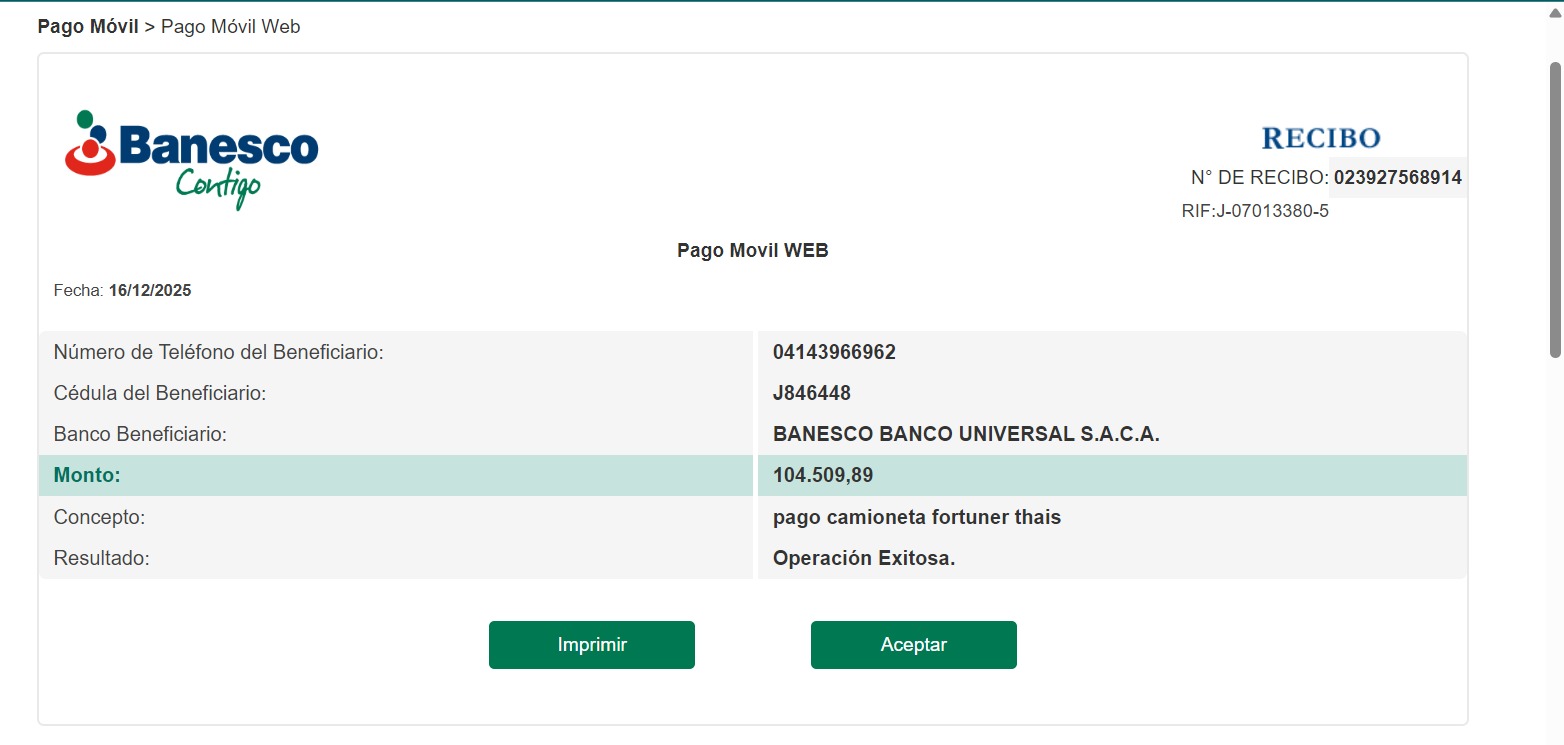This screenshot has height=745, width=1564.
Task: Click the date 16/12/2025
Action: 150,291
